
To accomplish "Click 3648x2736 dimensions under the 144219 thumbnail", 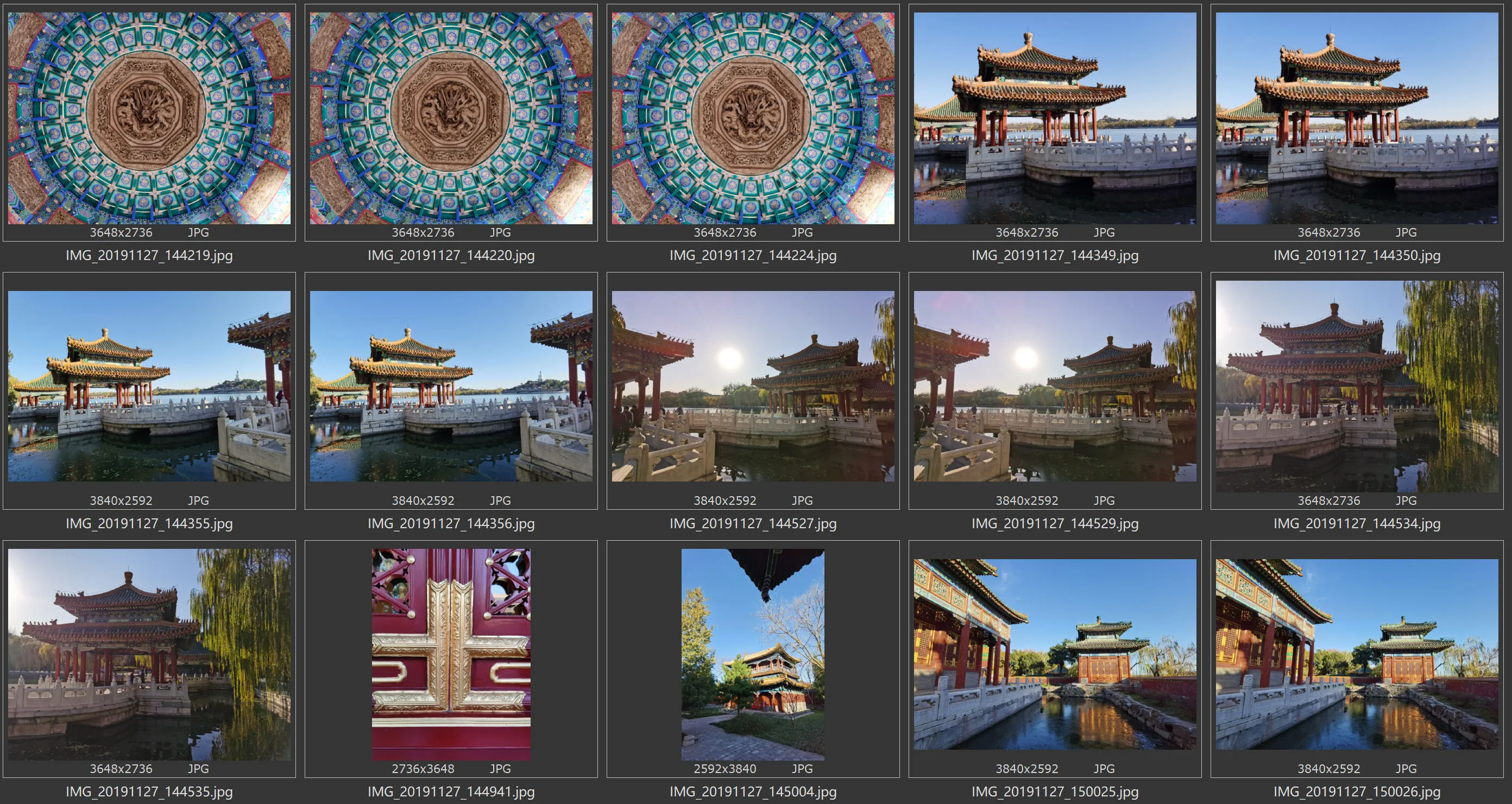I will click(121, 232).
